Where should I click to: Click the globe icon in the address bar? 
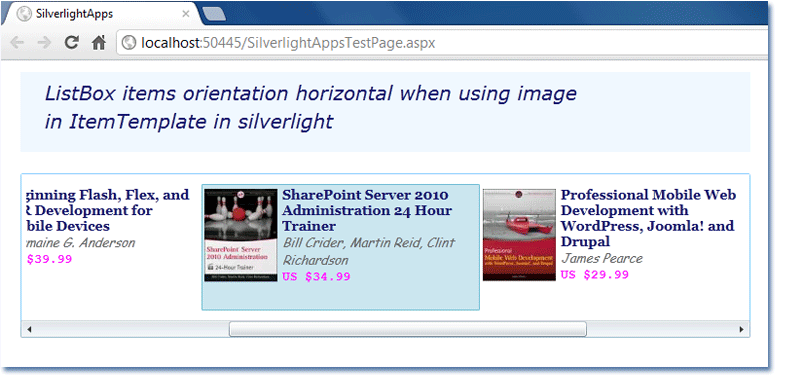129,43
